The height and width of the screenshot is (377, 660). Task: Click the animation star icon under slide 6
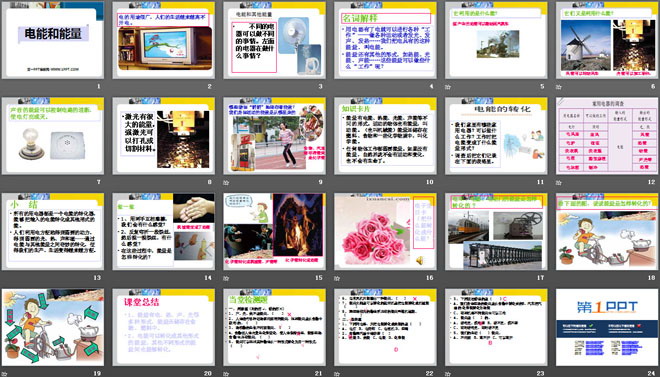click(x=559, y=87)
